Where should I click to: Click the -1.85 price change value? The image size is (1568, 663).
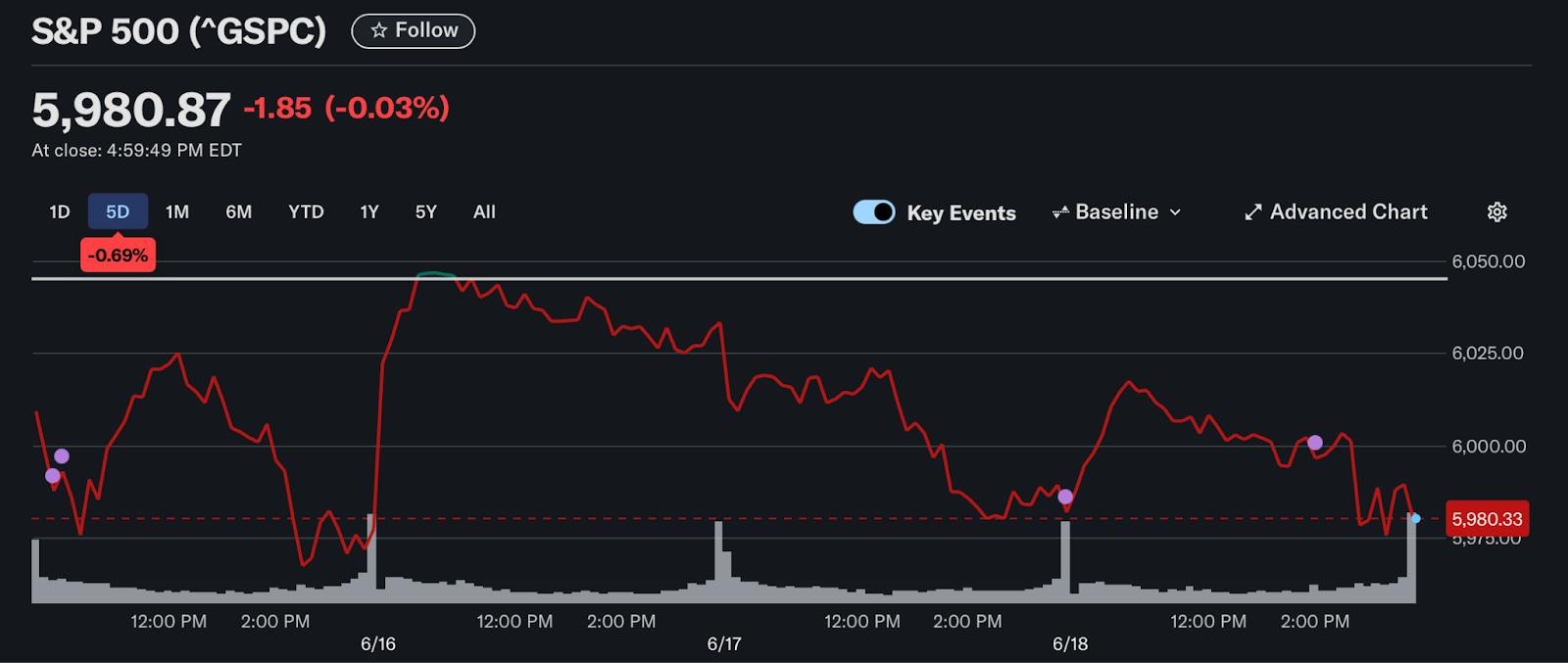[277, 108]
